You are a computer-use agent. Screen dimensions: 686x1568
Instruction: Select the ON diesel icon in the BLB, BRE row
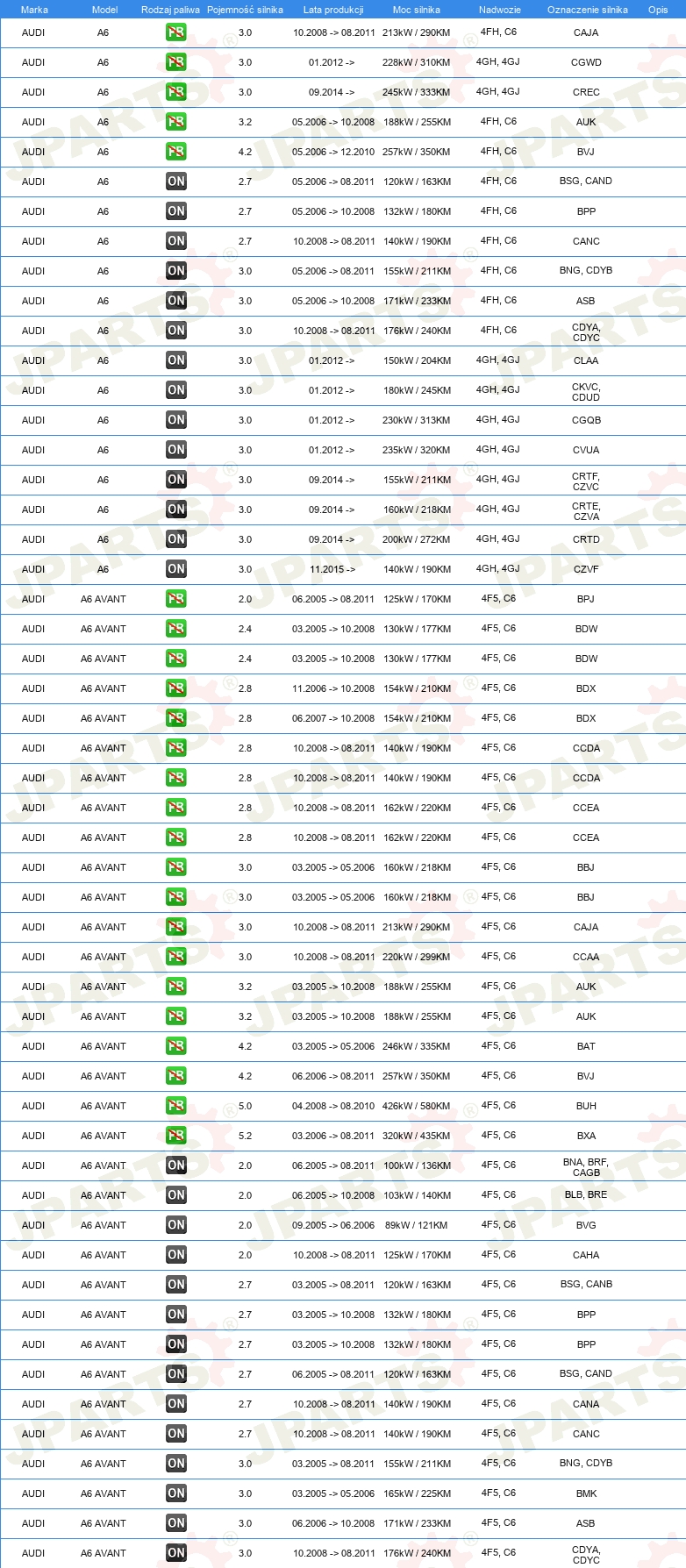click(x=176, y=1195)
